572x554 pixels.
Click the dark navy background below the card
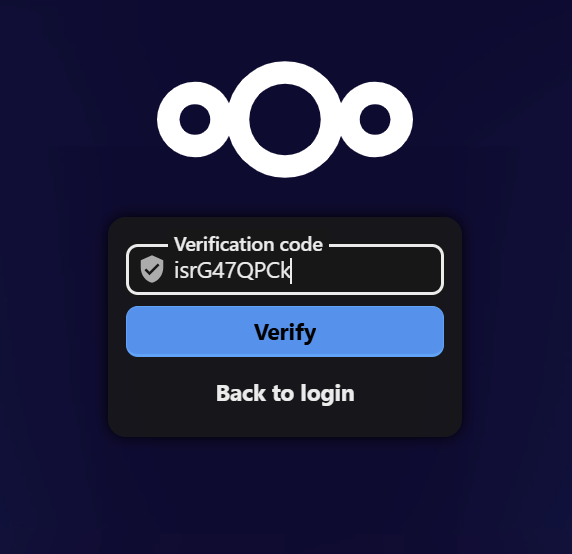pos(285,496)
